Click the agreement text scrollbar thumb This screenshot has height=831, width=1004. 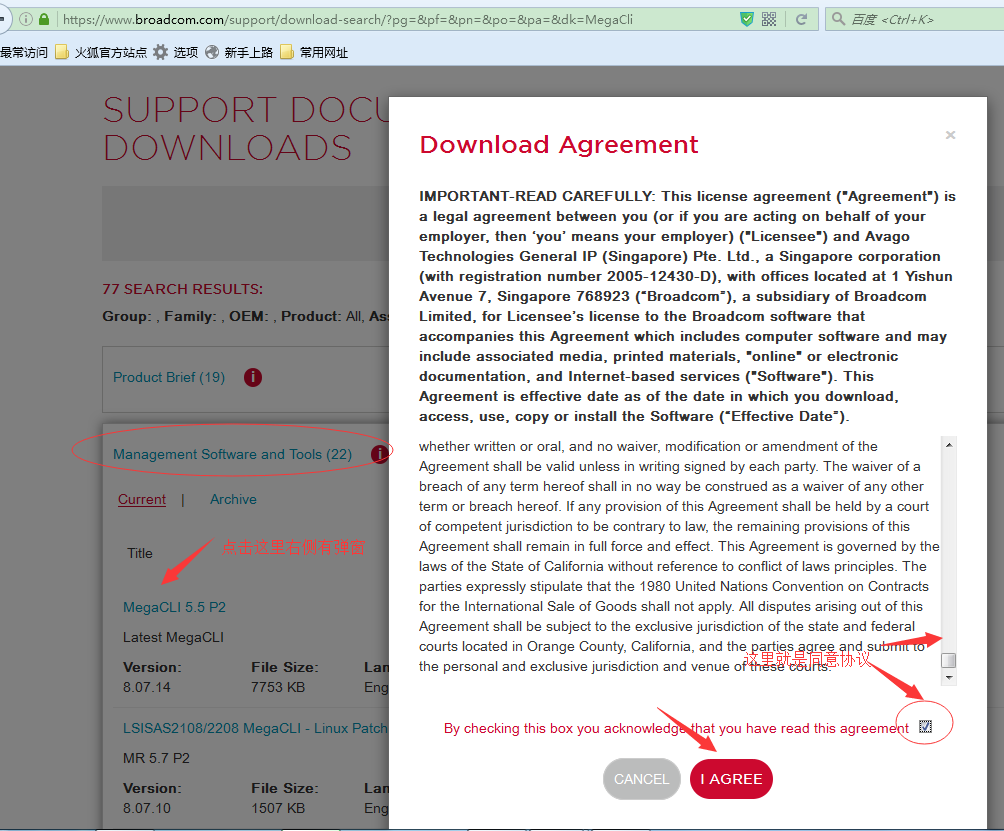[949, 660]
